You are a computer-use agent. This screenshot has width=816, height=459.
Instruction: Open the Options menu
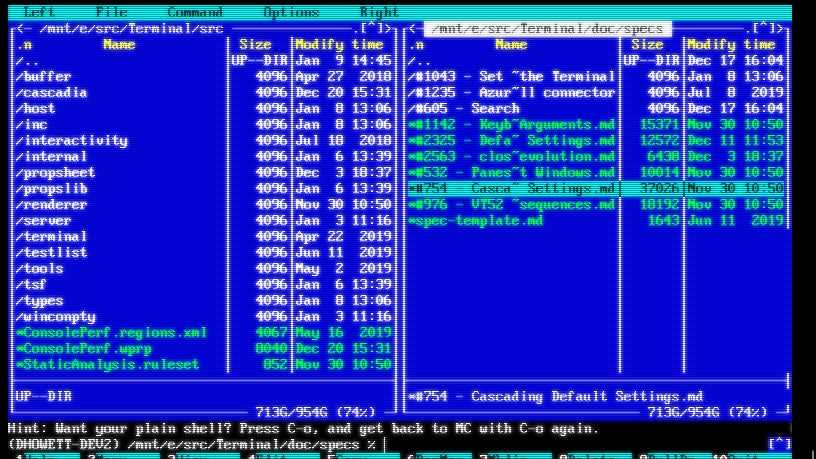pos(291,13)
